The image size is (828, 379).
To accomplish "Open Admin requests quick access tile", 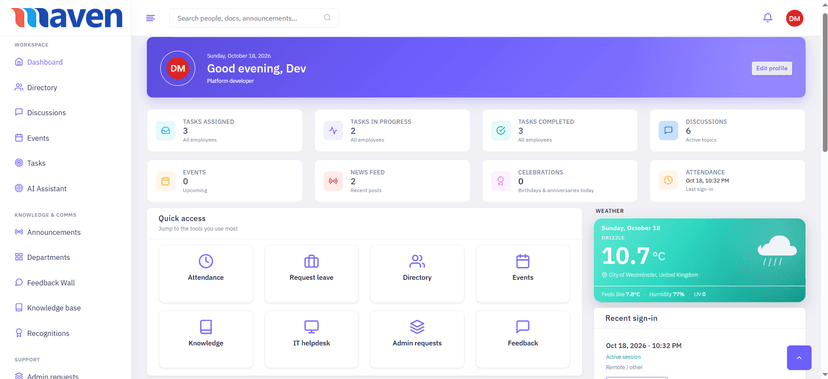I will tap(417, 339).
